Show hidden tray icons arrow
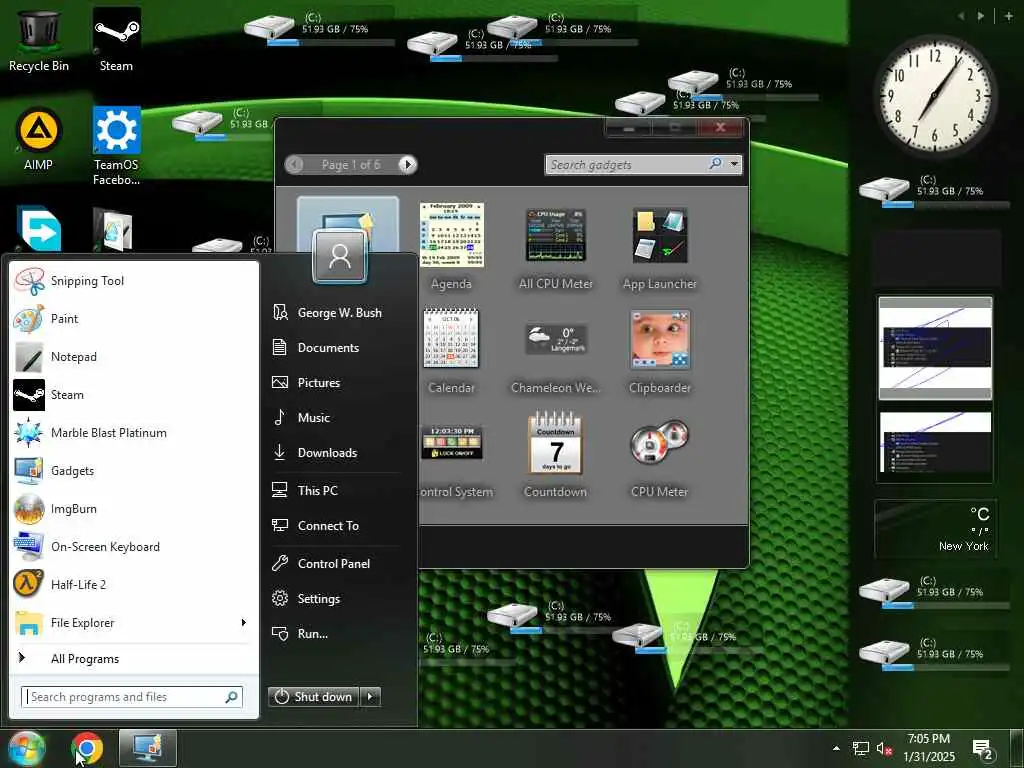The image size is (1024, 768). click(836, 748)
